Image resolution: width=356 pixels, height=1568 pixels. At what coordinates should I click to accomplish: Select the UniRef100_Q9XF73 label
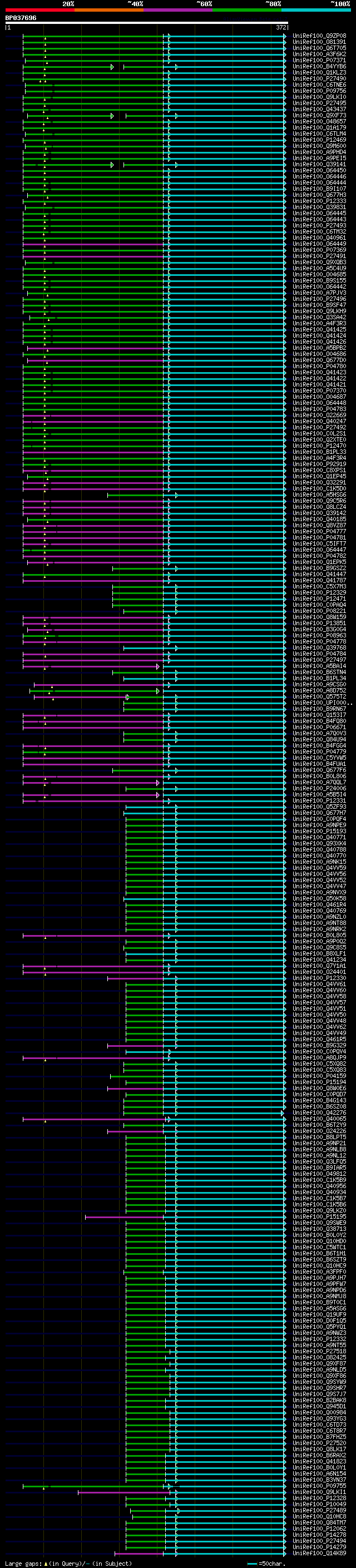point(319,115)
